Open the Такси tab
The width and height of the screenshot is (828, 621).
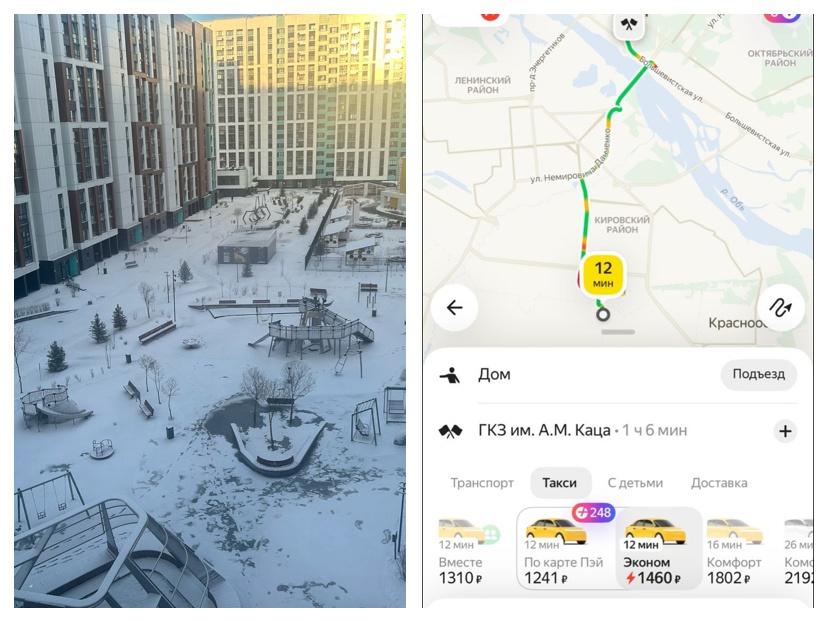[560, 483]
